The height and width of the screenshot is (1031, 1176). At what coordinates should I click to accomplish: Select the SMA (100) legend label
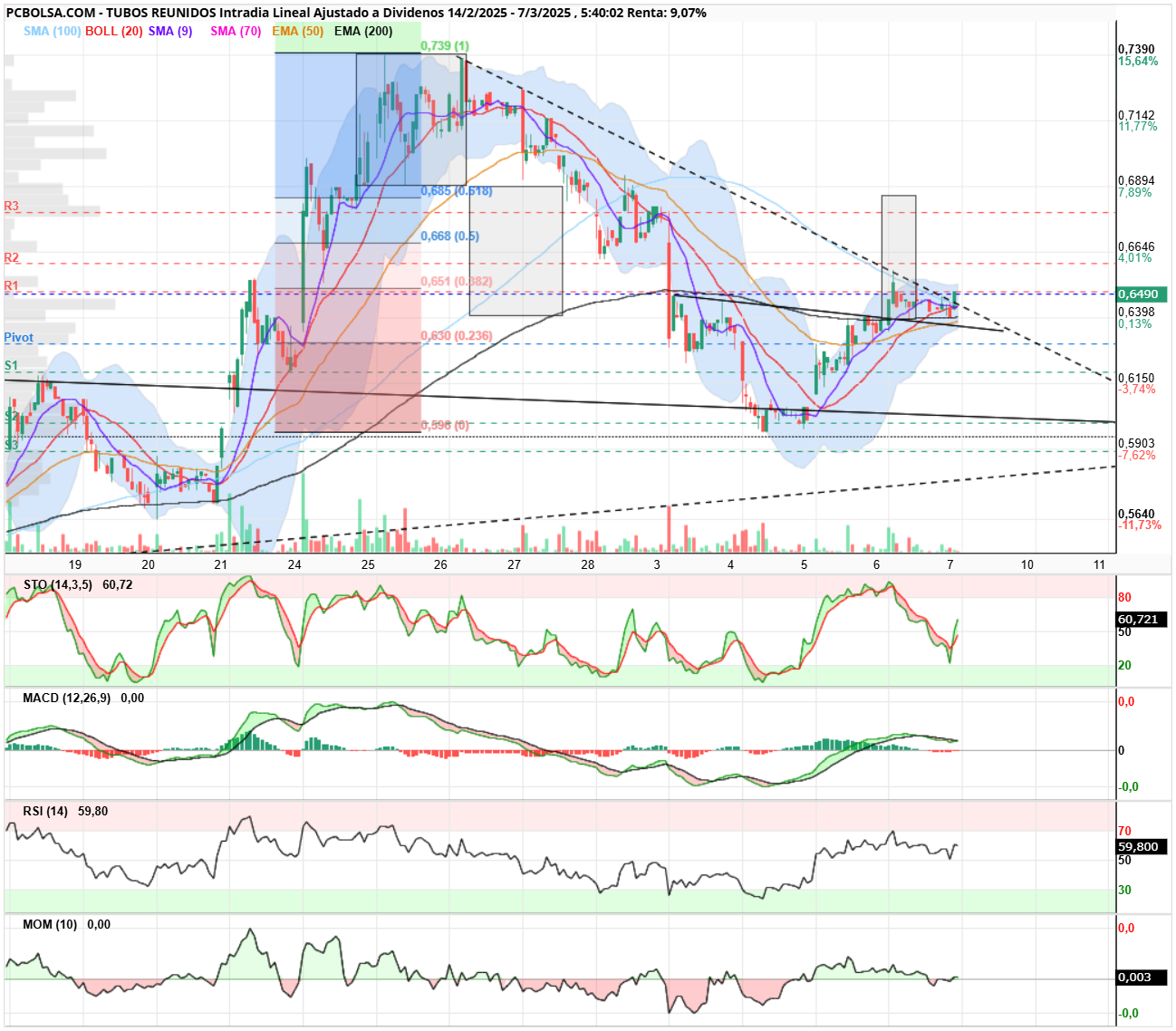[53, 31]
